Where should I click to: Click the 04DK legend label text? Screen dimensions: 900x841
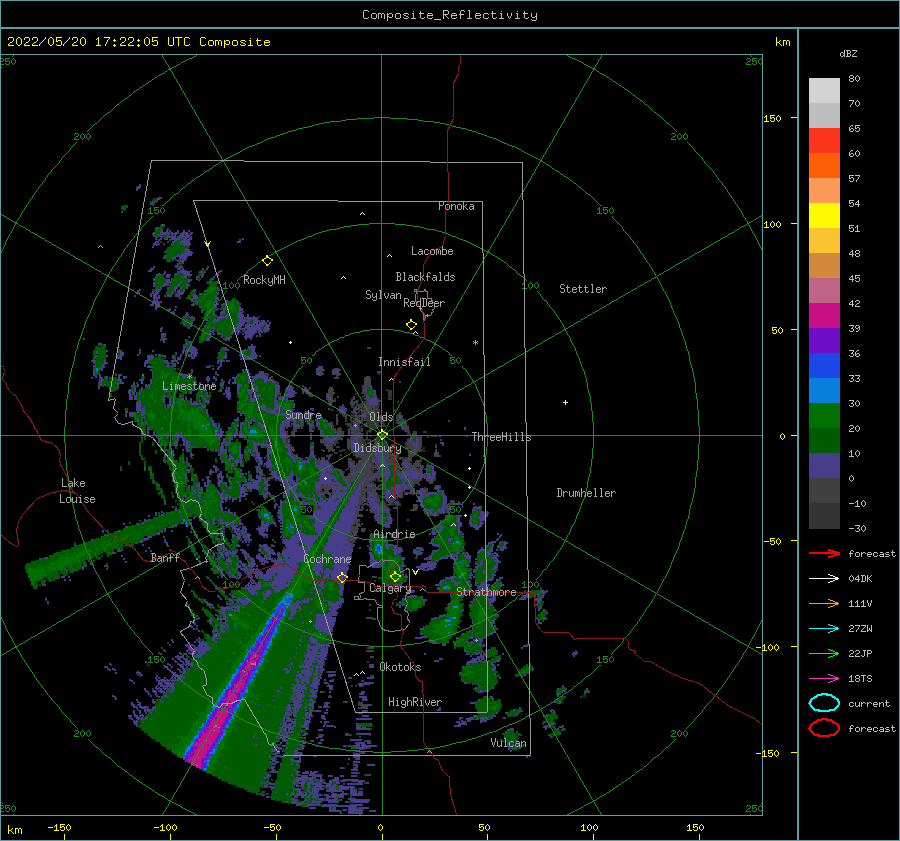tap(860, 578)
